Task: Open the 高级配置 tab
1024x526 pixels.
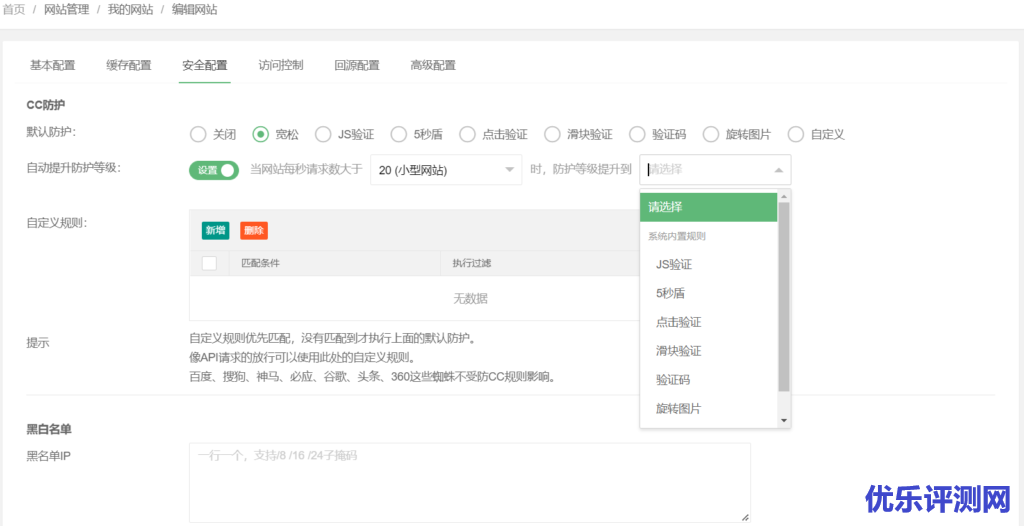Action: tap(432, 66)
